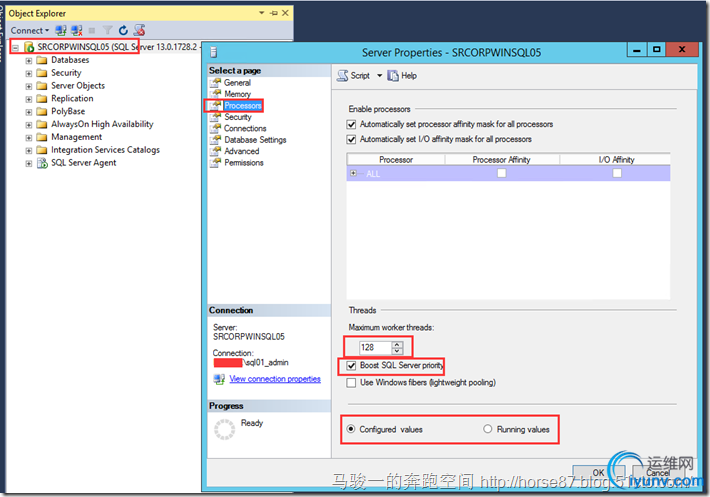Image resolution: width=710 pixels, height=497 pixels.
Task: Click the Connect Object Explorer icon
Action: tap(61, 30)
